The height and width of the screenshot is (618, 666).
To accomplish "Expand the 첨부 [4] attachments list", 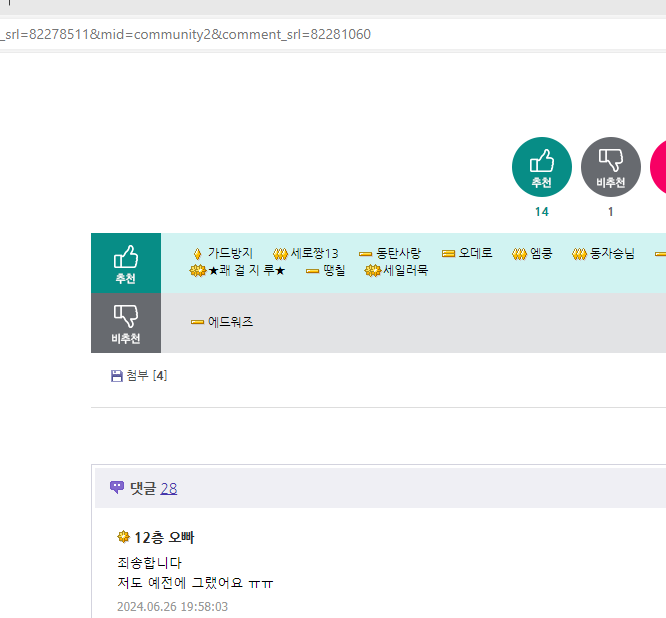I will [147, 375].
